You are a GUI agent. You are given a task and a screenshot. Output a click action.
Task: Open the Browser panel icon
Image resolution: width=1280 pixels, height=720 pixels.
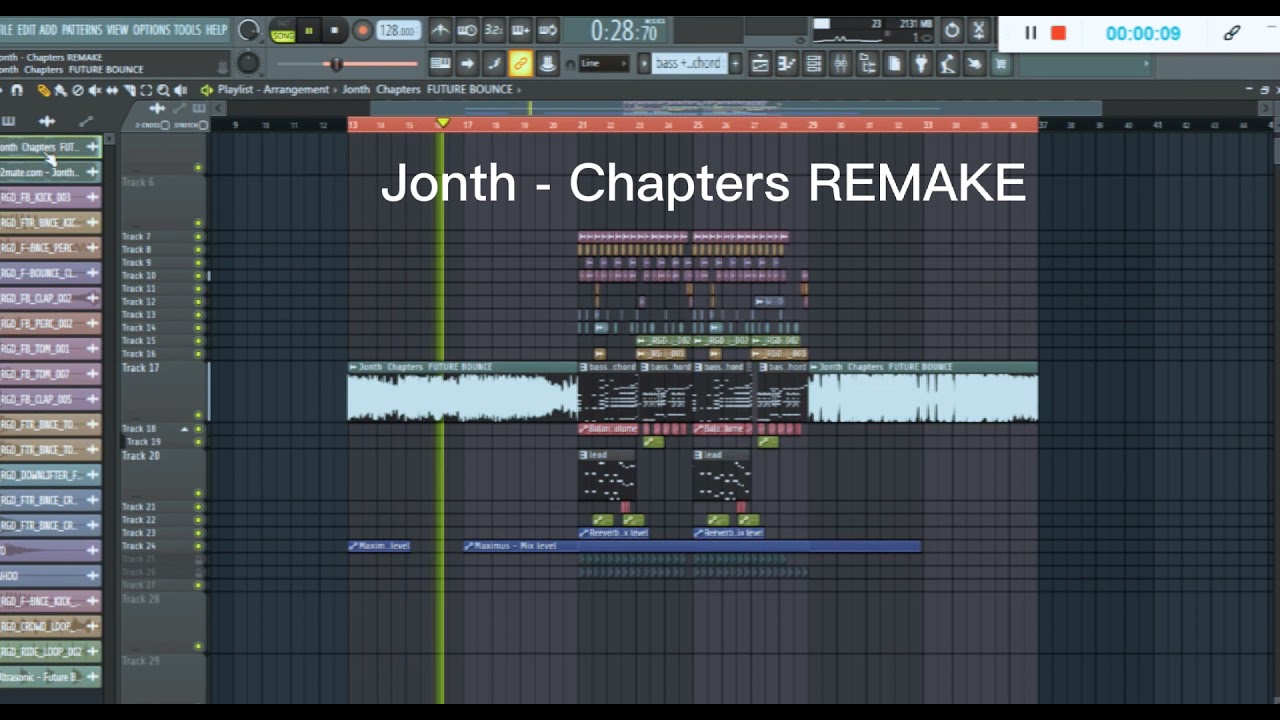click(868, 64)
